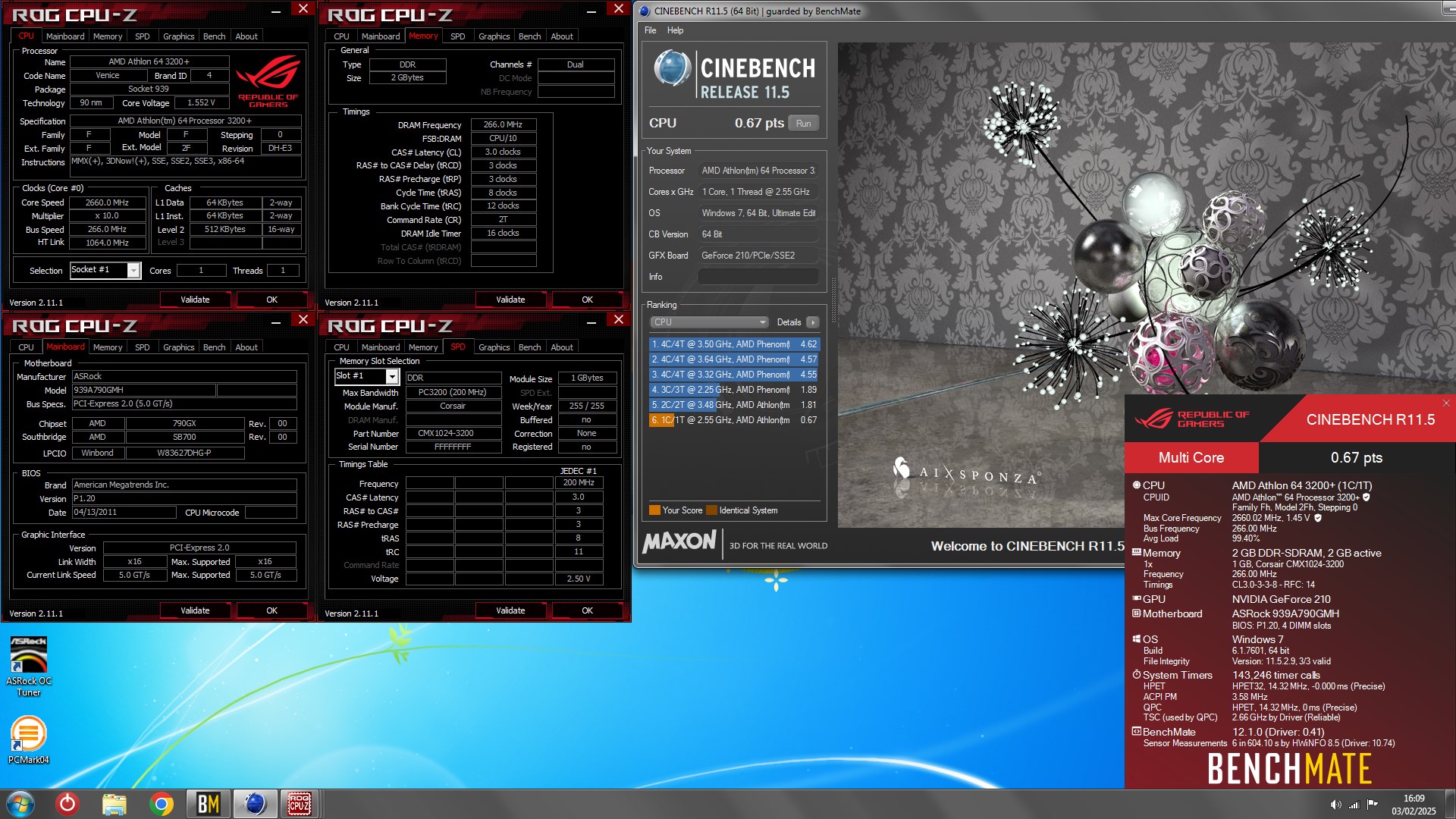Screen dimensions: 1456x819
Task: Select ranking row 1 4C/4T @ 3.50 GHz
Action: point(734,344)
